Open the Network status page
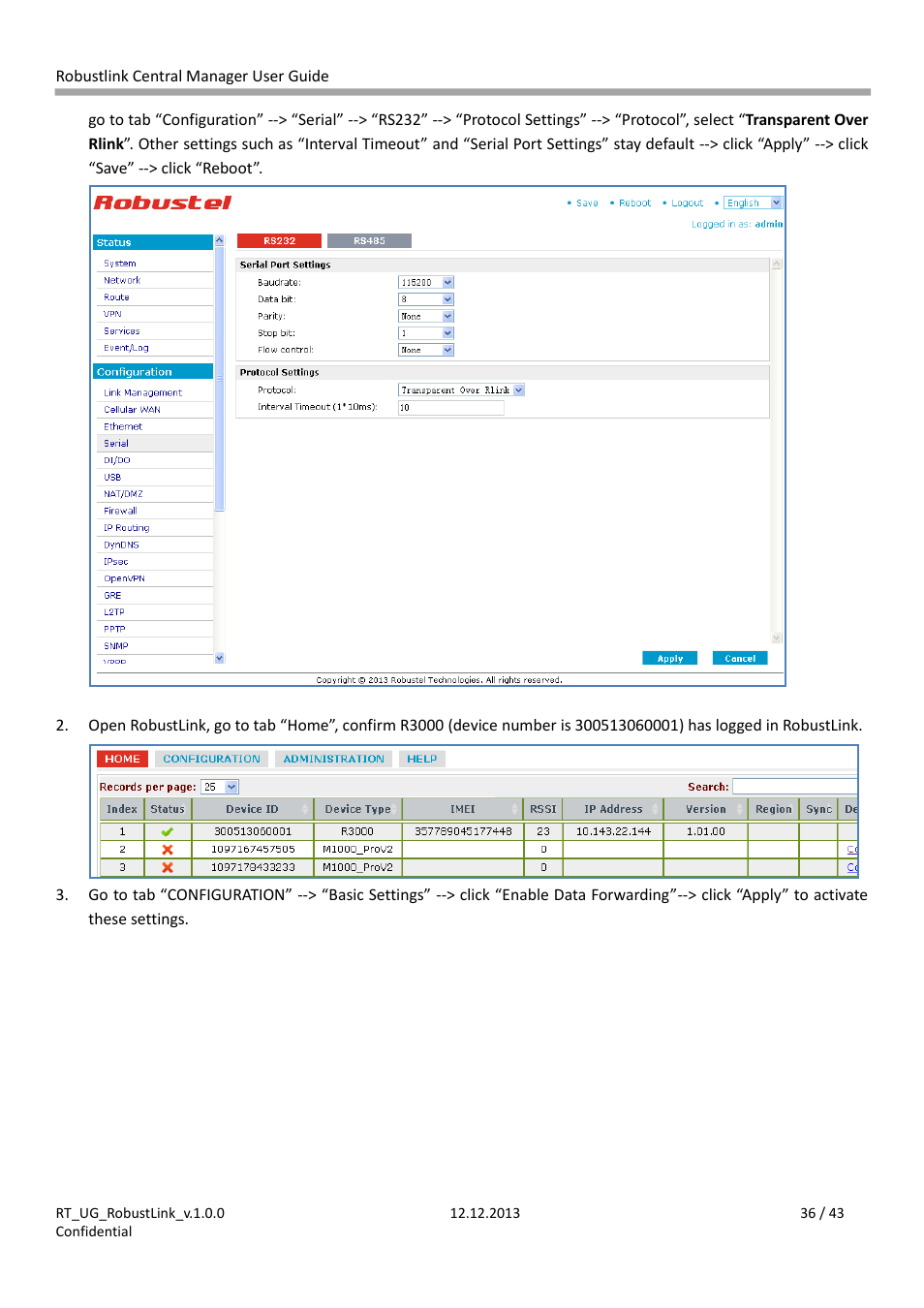This screenshot has height=1308, width=924. point(122,280)
